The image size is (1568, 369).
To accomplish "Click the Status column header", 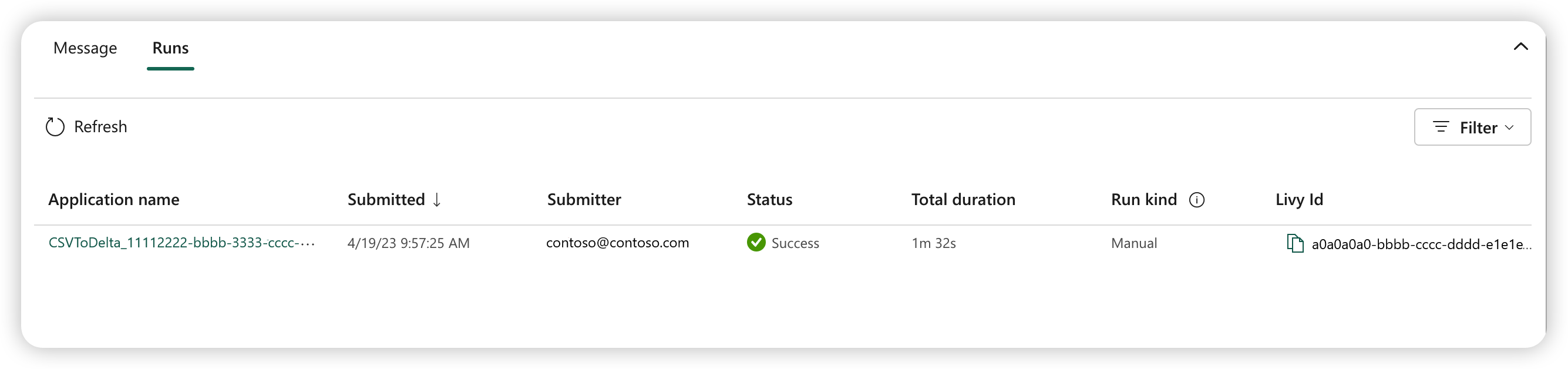I will (769, 200).
